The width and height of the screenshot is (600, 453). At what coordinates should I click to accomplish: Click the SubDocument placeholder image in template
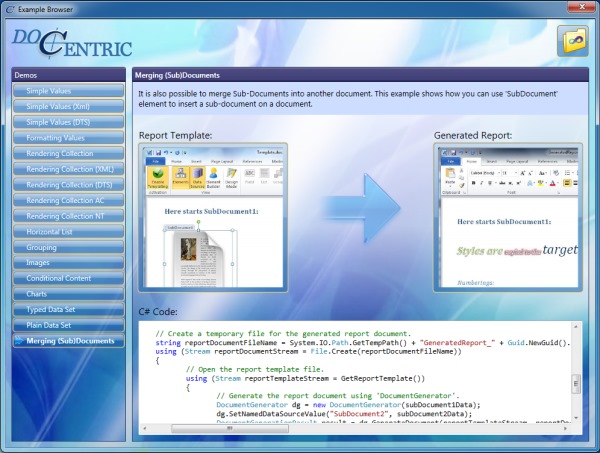pos(199,258)
